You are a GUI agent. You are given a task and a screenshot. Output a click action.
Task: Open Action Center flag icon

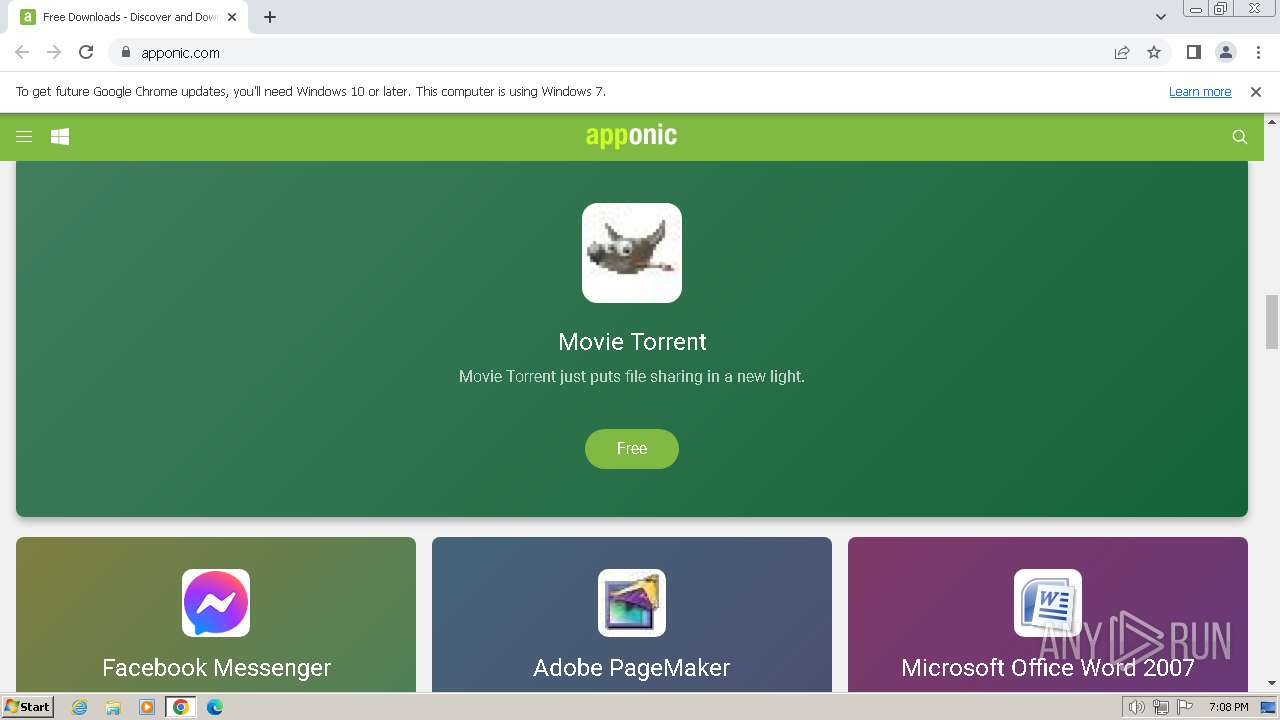(1185, 707)
